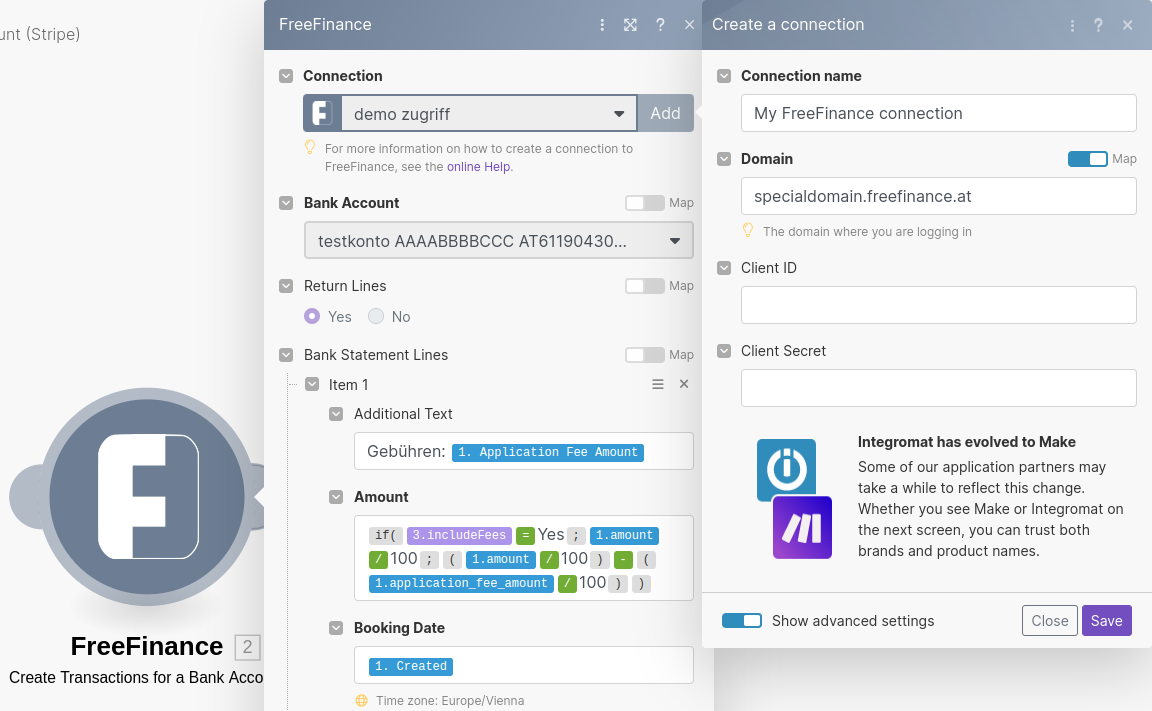Image resolution: width=1152 pixels, height=711 pixels.
Task: Toggle the Map switch for Bank Account
Action: click(644, 203)
